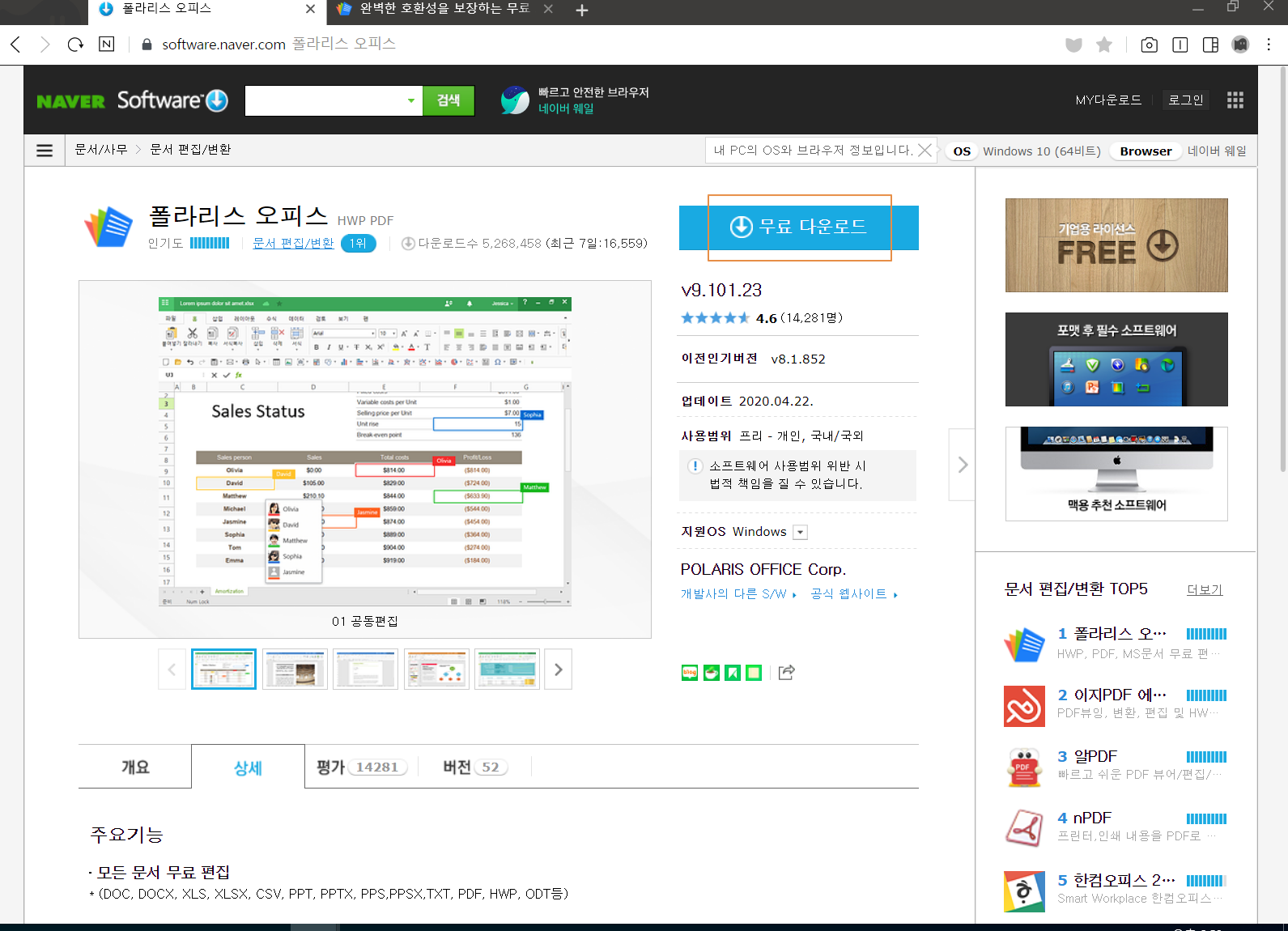
Task: Click the NAVER Software logo
Action: 132,100
